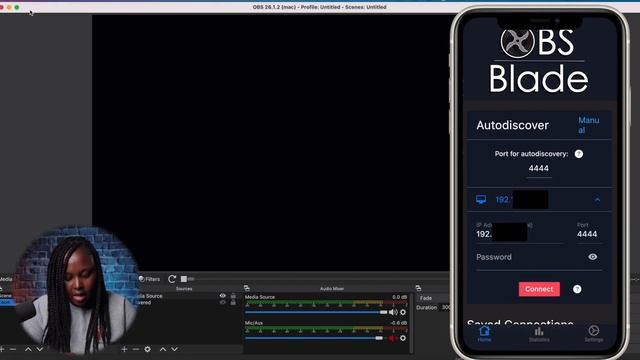Open the Home tab in OBS Blade
Screen dimensions: 640x360
484,333
